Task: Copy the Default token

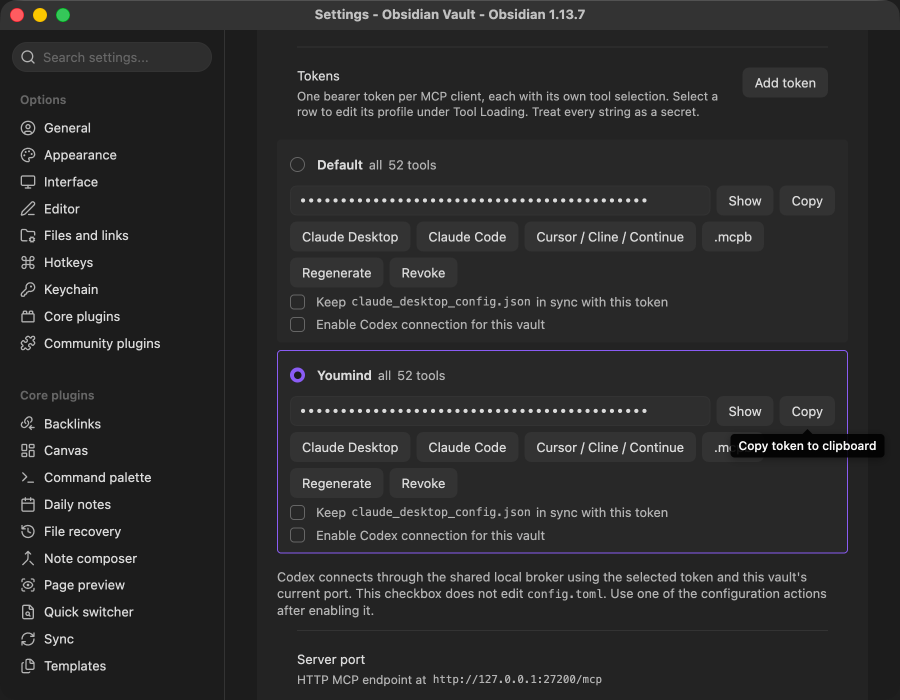Action: (x=806, y=201)
